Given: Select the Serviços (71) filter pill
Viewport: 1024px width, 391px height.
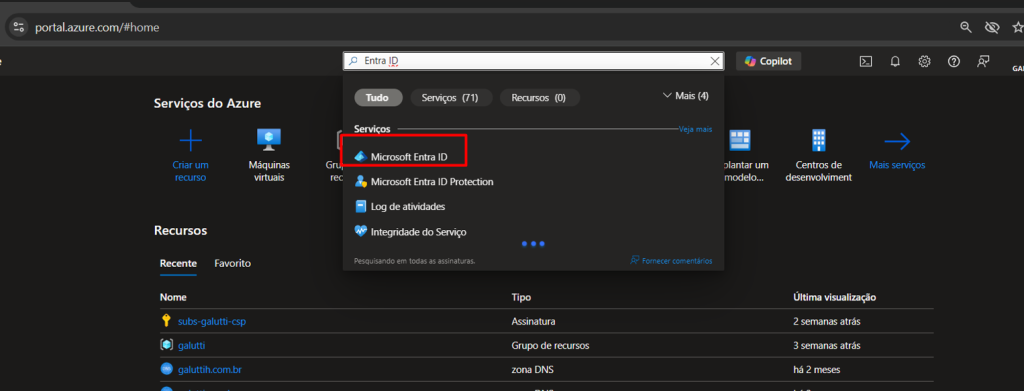Looking at the screenshot, I should pos(450,98).
